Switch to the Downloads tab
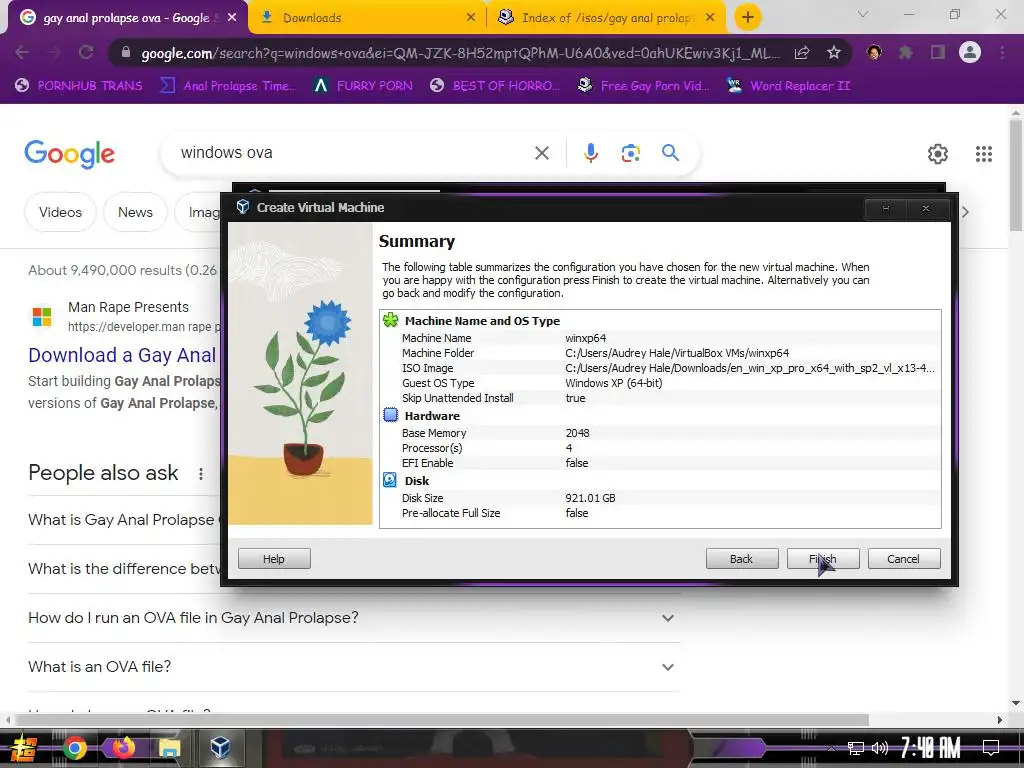The height and width of the screenshot is (768, 1024). click(368, 18)
